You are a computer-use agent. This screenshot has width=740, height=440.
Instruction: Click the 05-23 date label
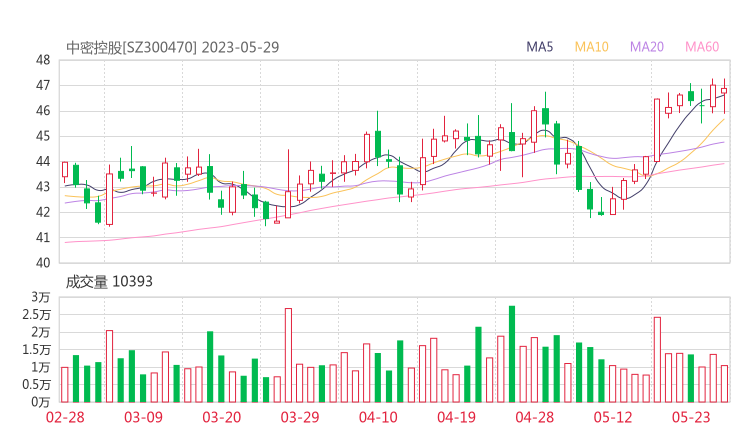click(691, 417)
